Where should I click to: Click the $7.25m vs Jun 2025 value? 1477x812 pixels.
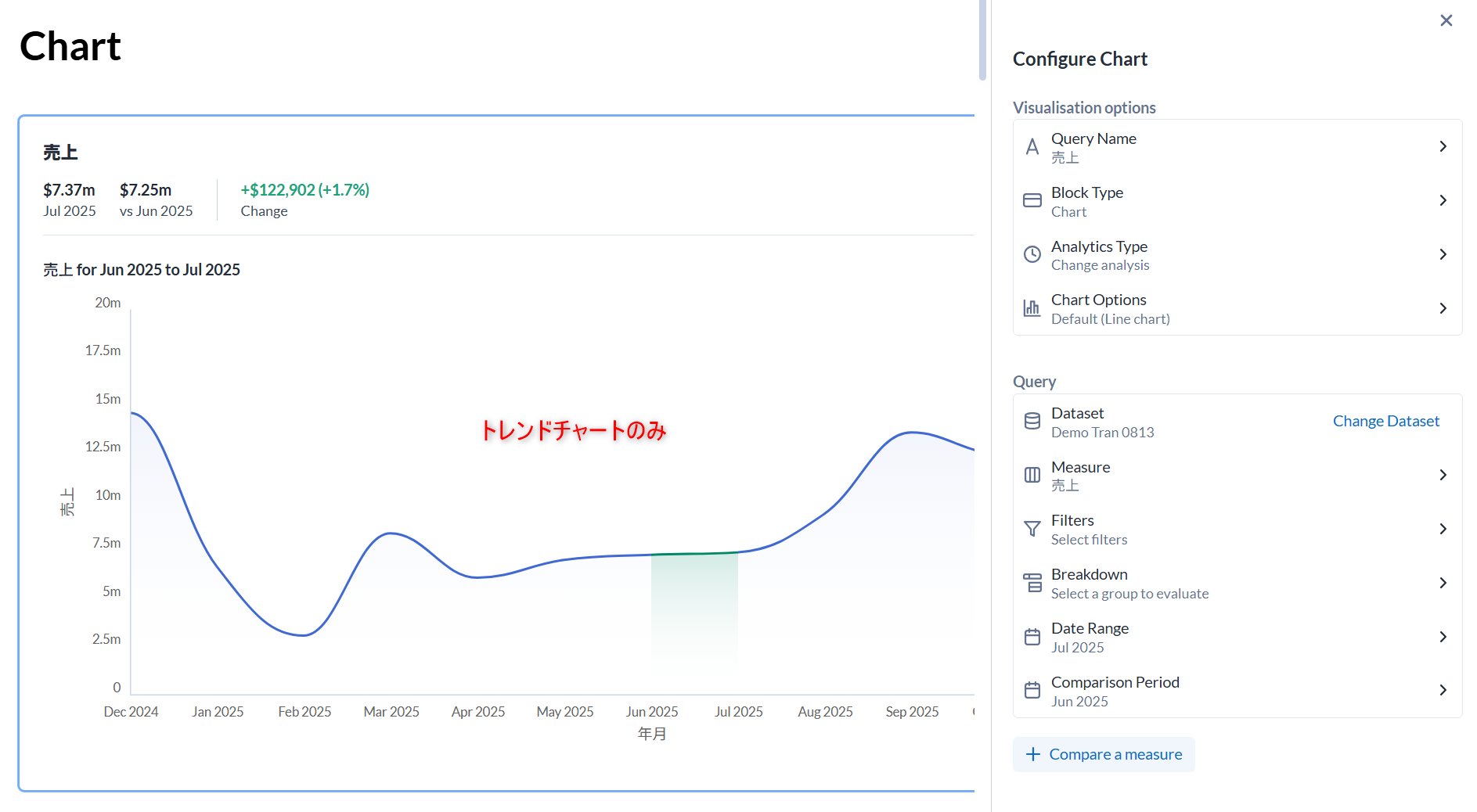(146, 190)
